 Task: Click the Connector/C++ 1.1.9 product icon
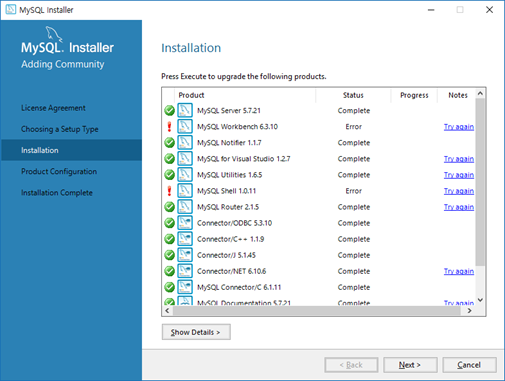pyautogui.click(x=185, y=239)
